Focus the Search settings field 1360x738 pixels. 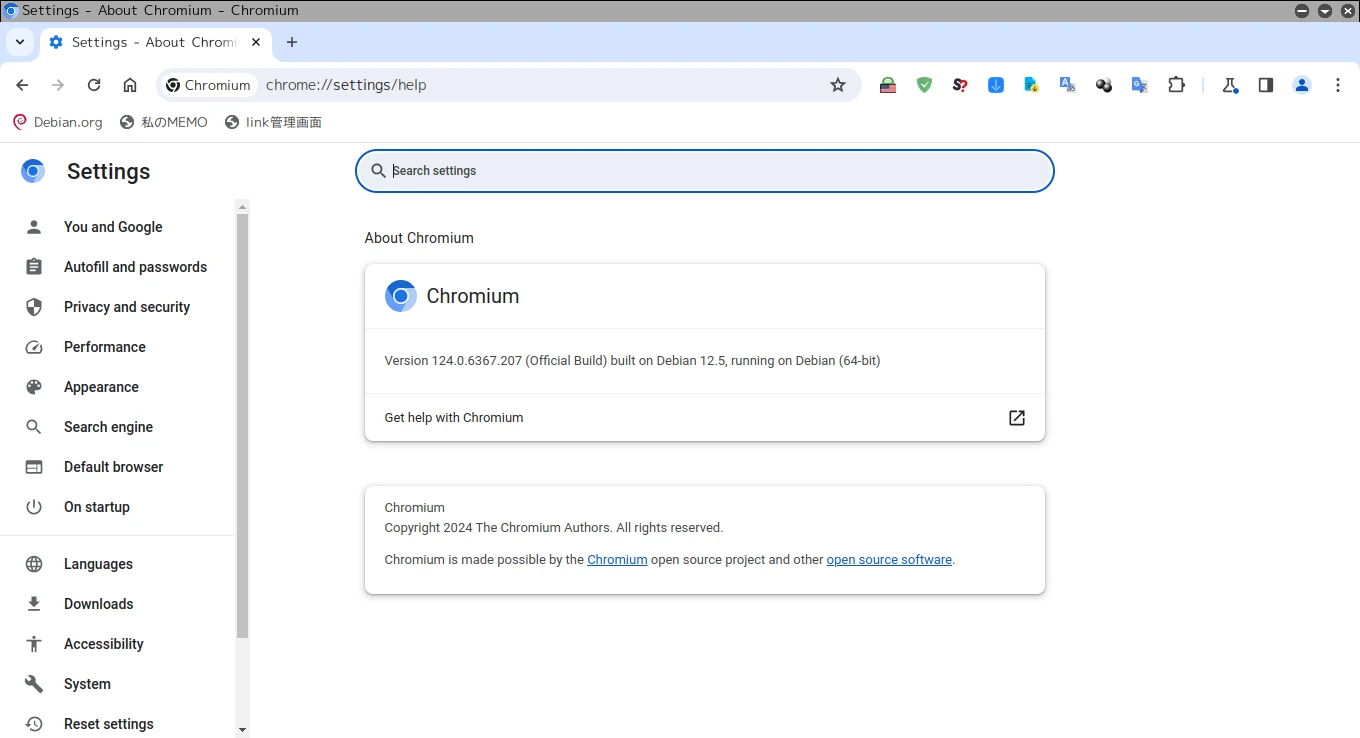tap(704, 171)
